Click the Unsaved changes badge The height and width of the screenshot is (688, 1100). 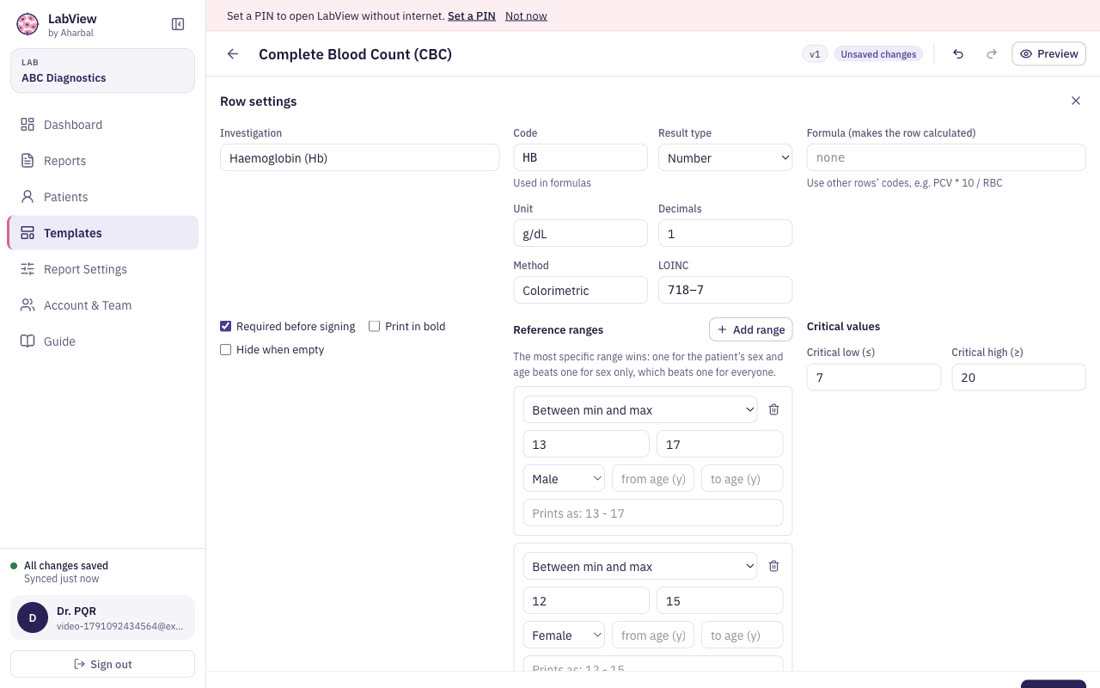pyautogui.click(x=878, y=54)
